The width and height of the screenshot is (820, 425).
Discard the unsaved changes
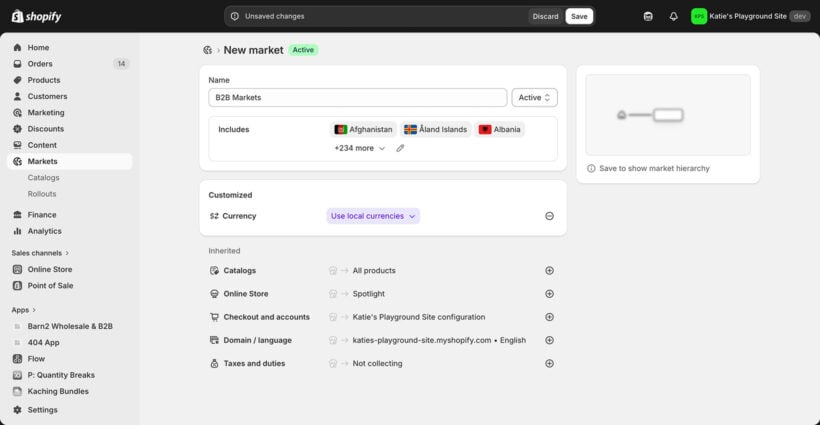click(x=545, y=16)
